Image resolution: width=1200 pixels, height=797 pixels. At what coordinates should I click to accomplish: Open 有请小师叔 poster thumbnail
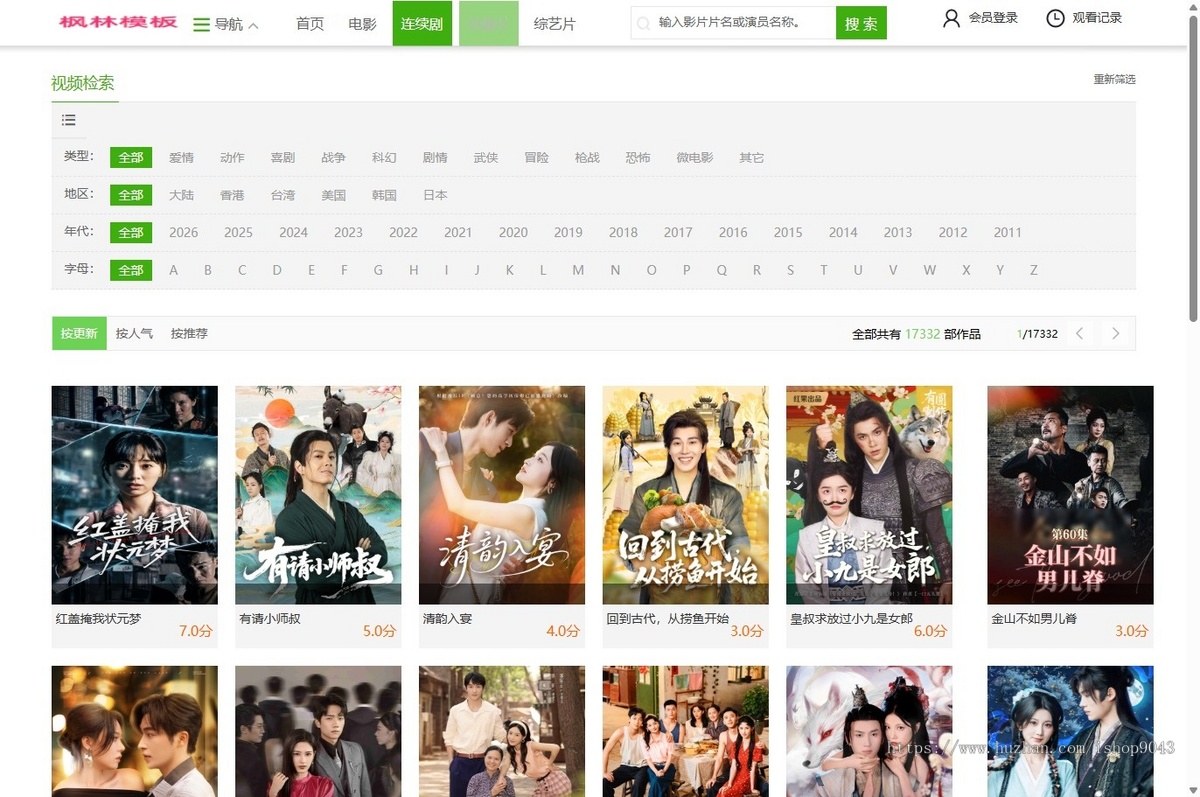click(318, 495)
